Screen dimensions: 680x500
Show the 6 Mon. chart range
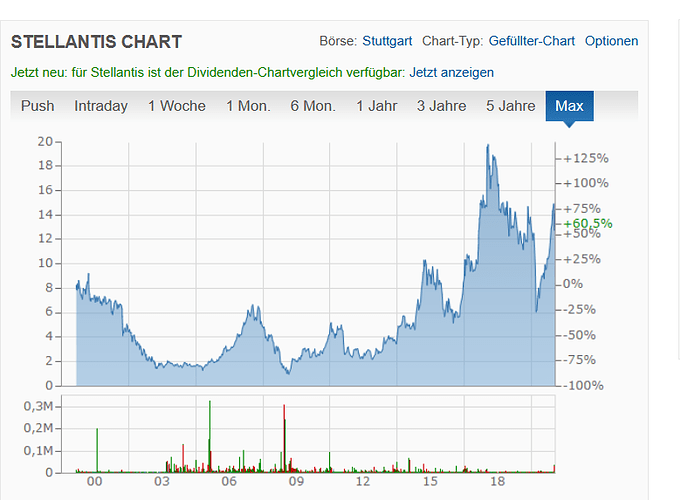313,106
